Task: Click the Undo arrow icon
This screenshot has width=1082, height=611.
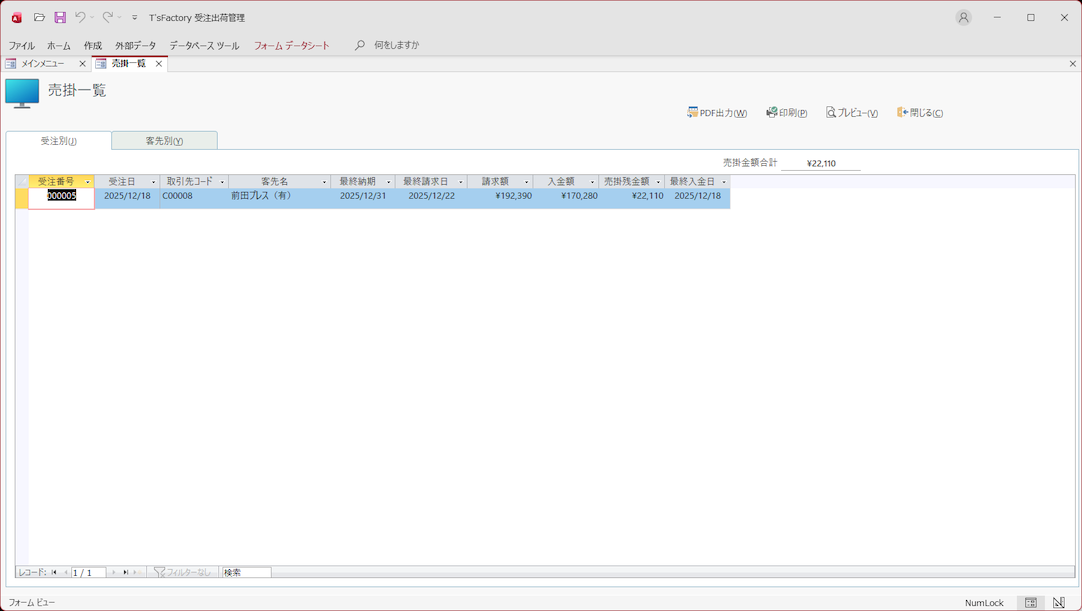Action: tap(80, 18)
